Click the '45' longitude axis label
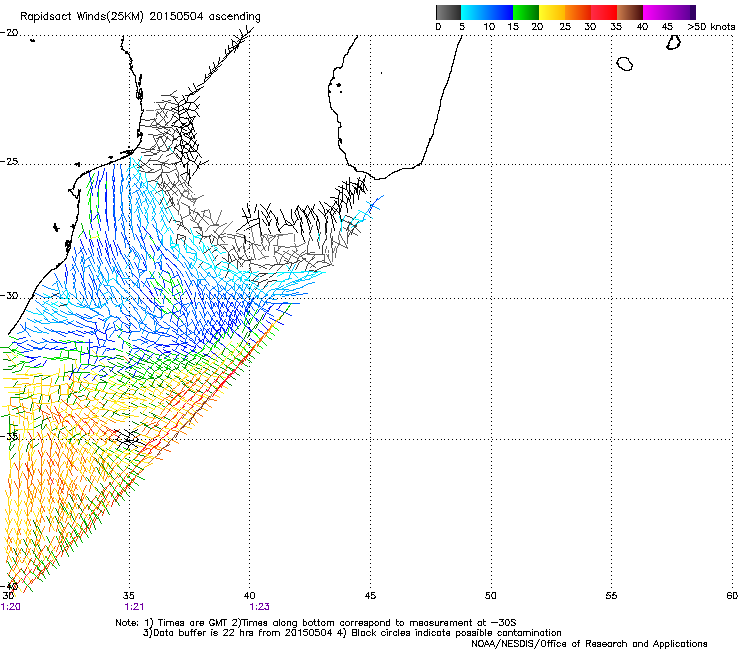This screenshot has width=740, height=650. [x=370, y=596]
